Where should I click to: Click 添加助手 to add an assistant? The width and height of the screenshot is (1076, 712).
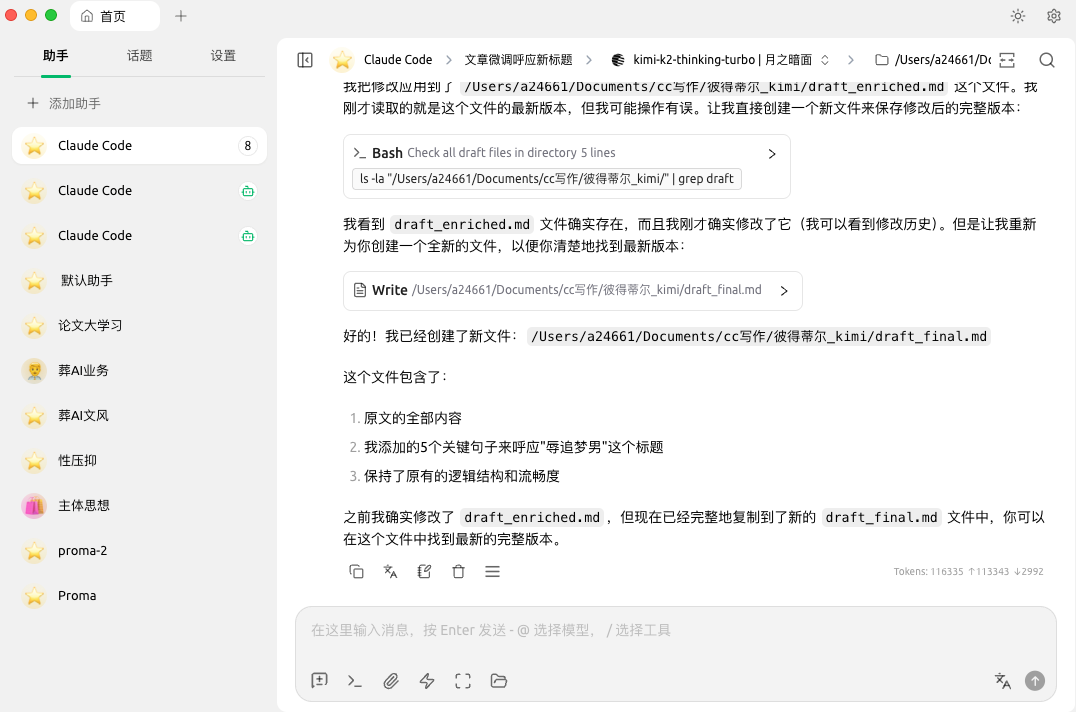click(64, 103)
